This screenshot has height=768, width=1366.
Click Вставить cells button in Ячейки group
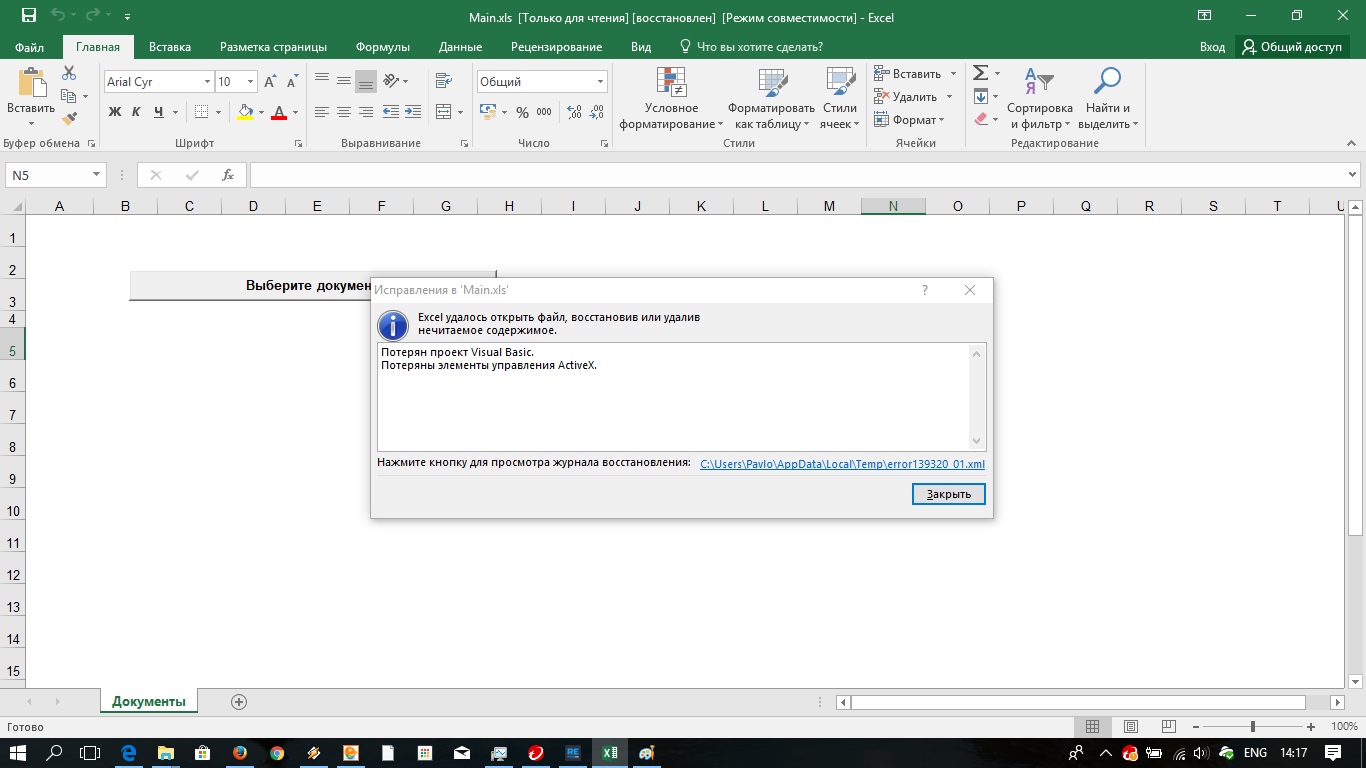(908, 74)
